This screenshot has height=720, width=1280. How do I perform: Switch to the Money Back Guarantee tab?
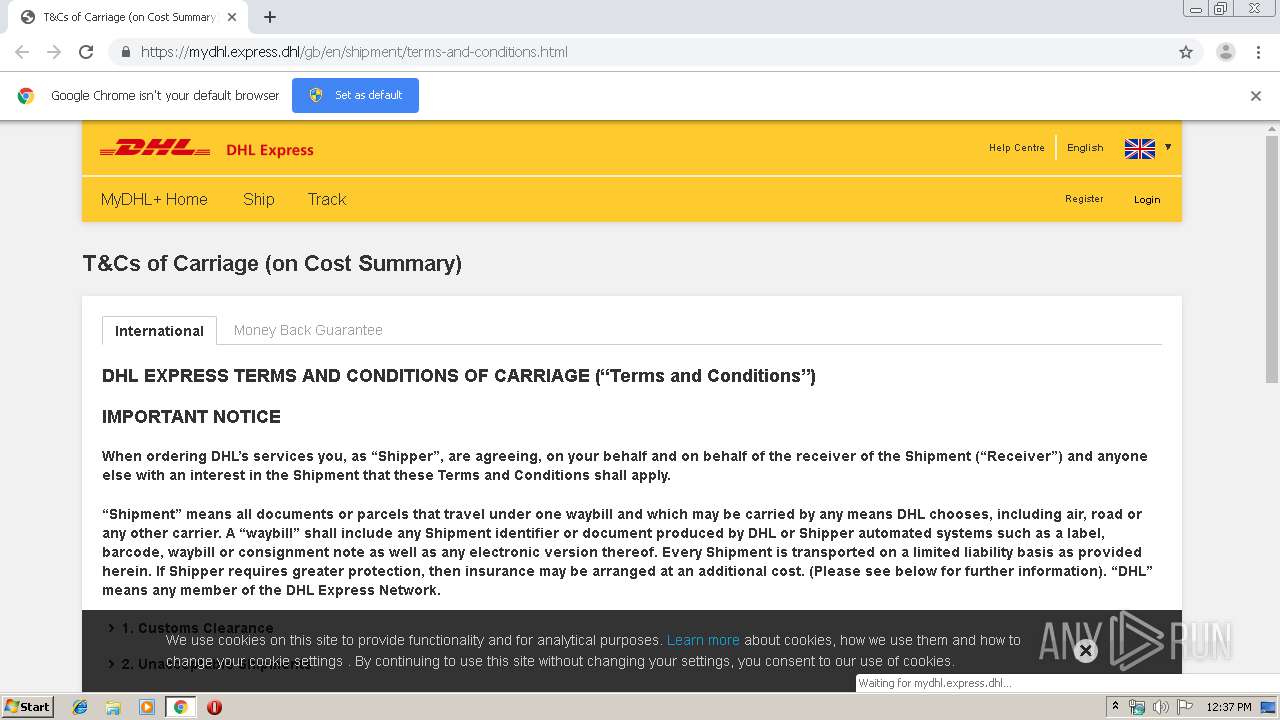(308, 330)
